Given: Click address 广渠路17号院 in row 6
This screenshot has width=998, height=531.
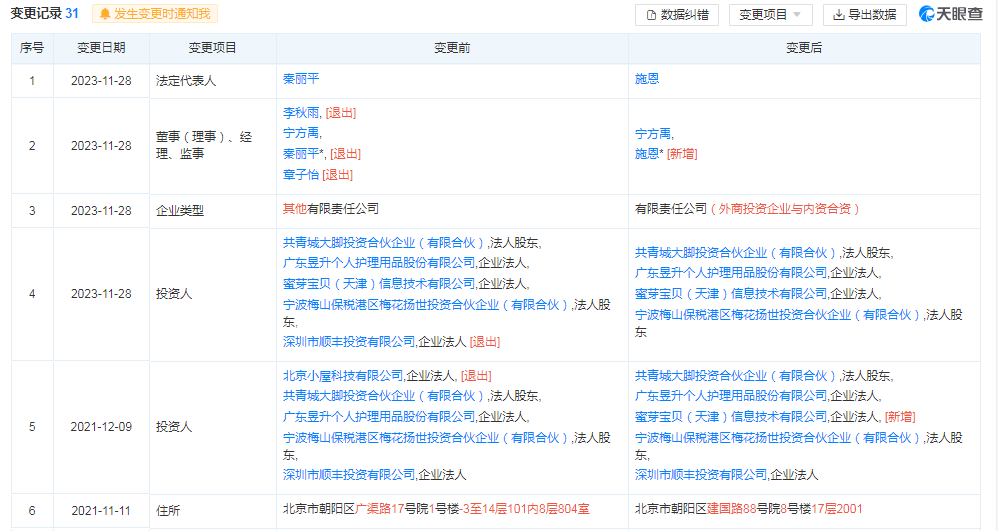Looking at the screenshot, I should pyautogui.click(x=392, y=509).
